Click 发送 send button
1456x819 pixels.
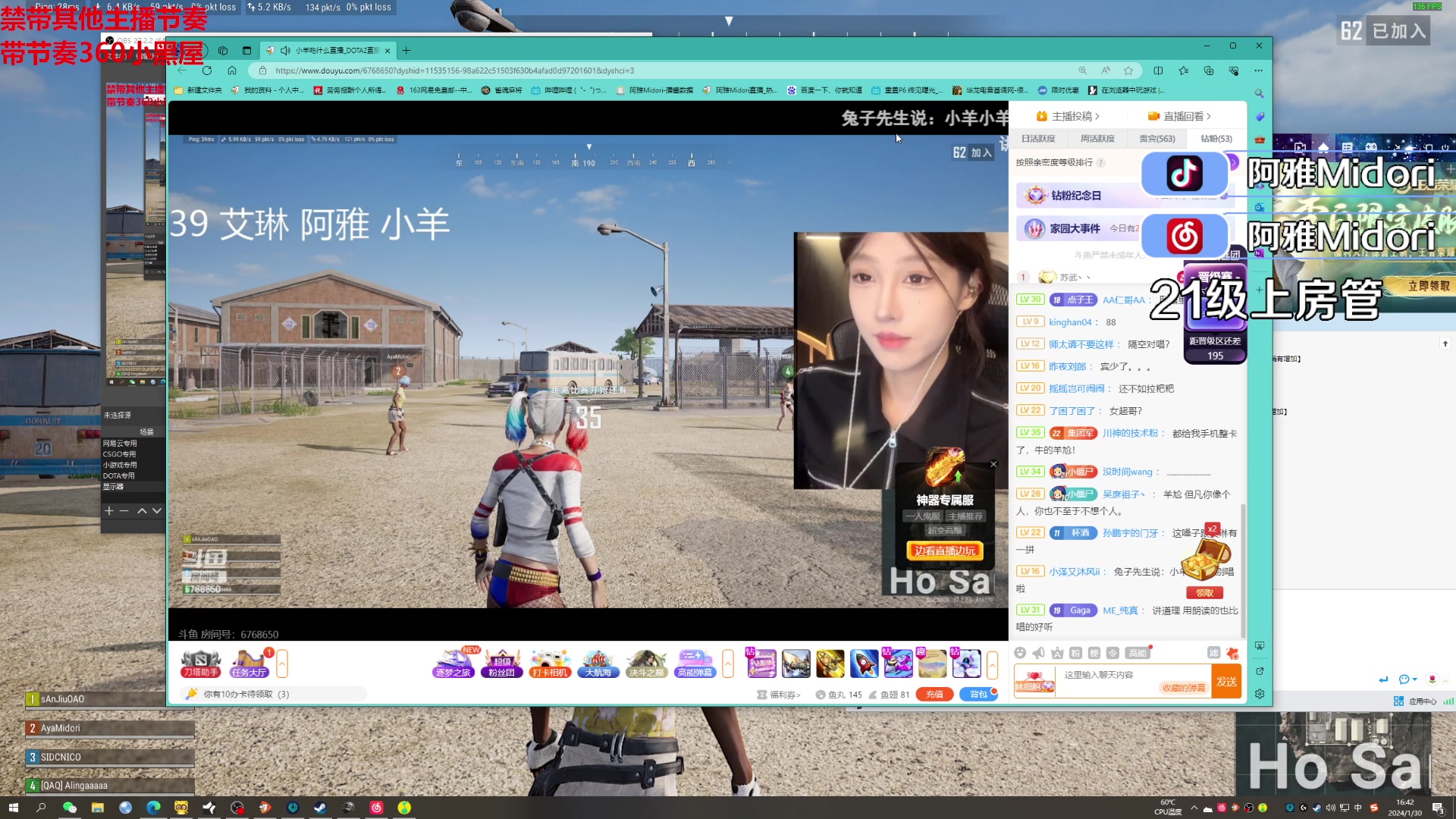coord(1226,681)
